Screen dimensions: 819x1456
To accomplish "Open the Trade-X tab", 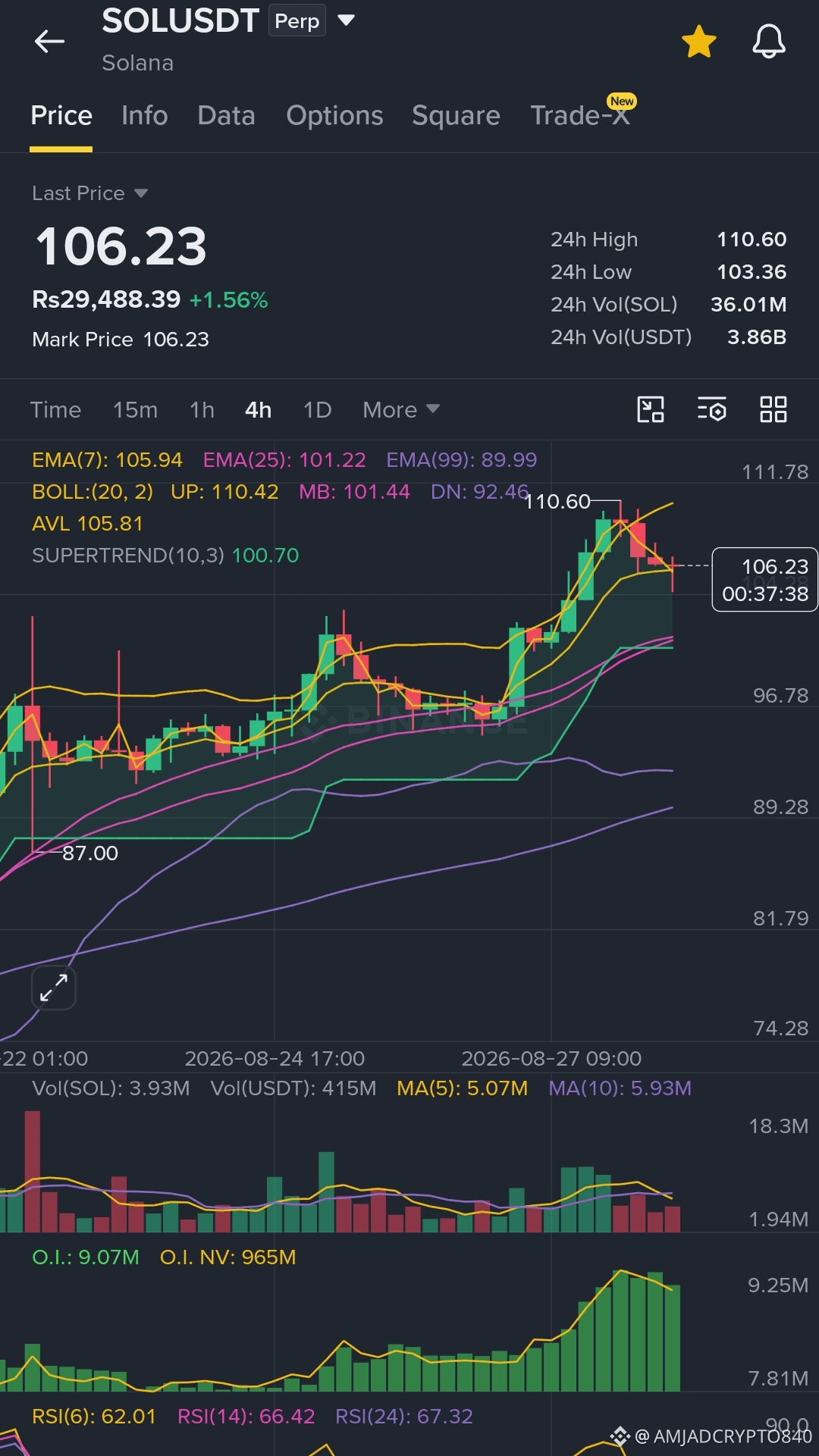I will pyautogui.click(x=580, y=115).
